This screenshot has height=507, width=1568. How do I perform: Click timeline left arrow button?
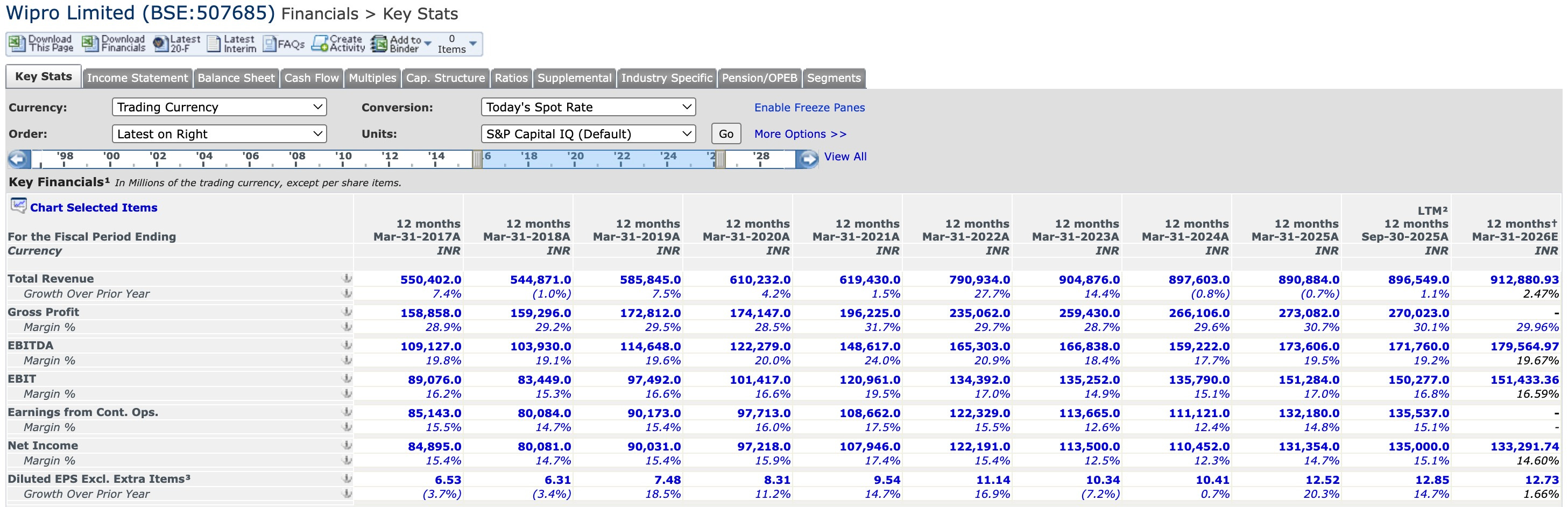(x=18, y=159)
